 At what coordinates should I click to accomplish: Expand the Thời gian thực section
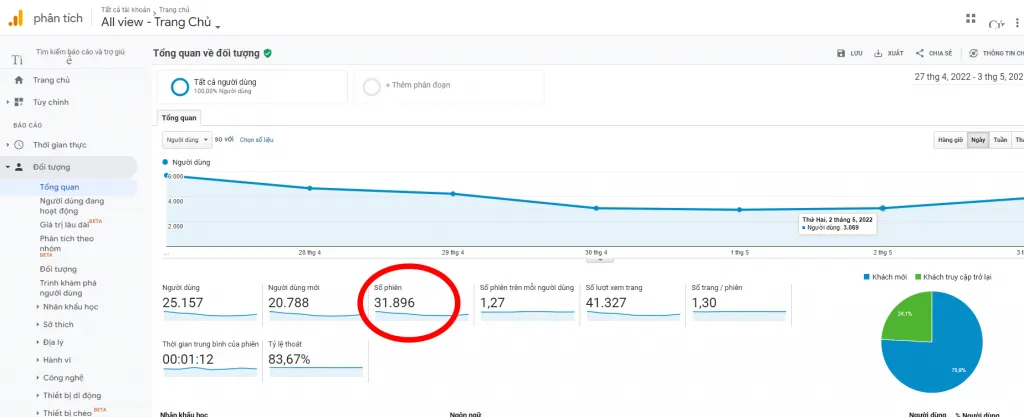(8, 145)
